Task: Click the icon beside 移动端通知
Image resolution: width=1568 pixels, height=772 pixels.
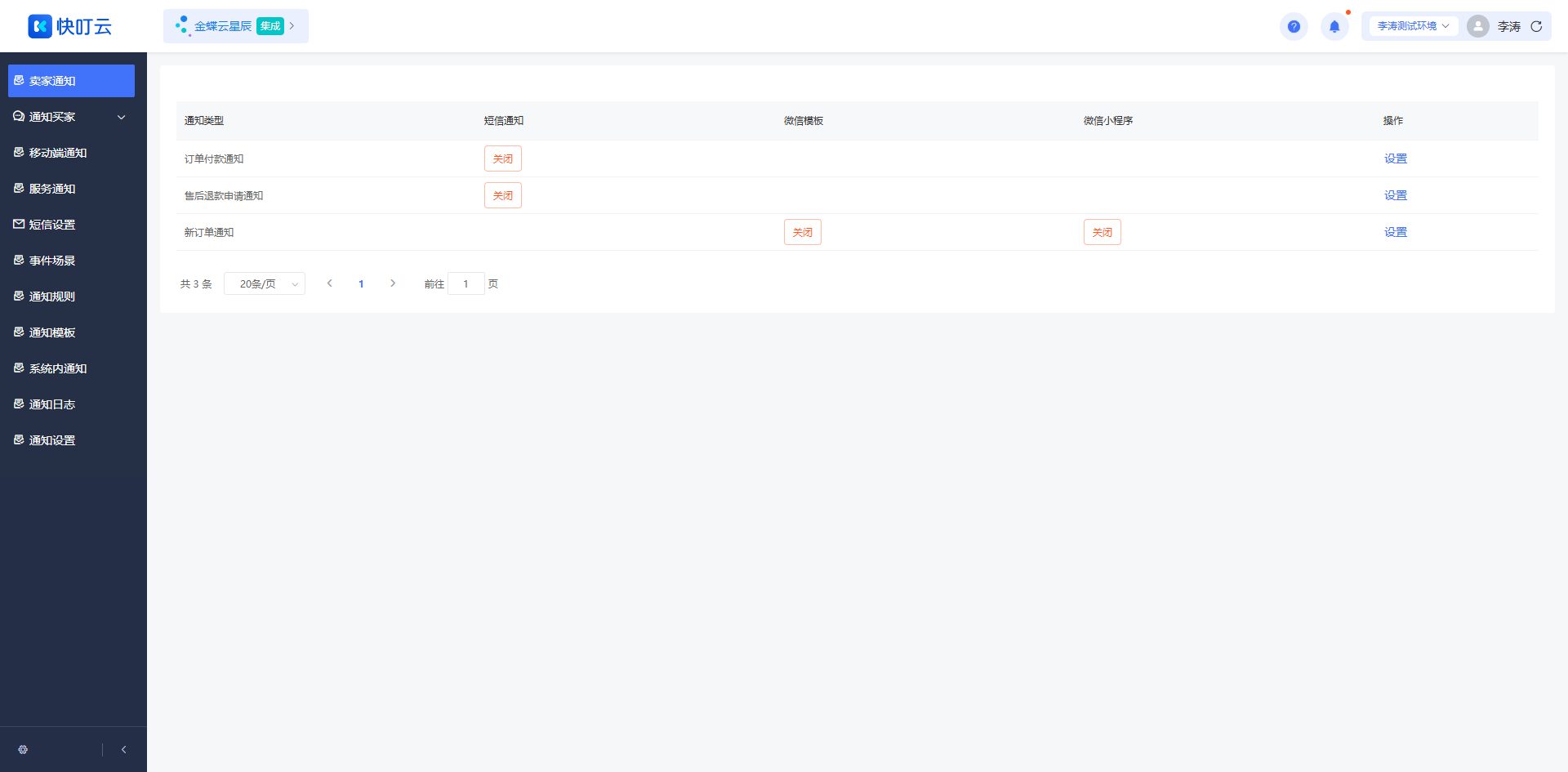Action: [19, 152]
